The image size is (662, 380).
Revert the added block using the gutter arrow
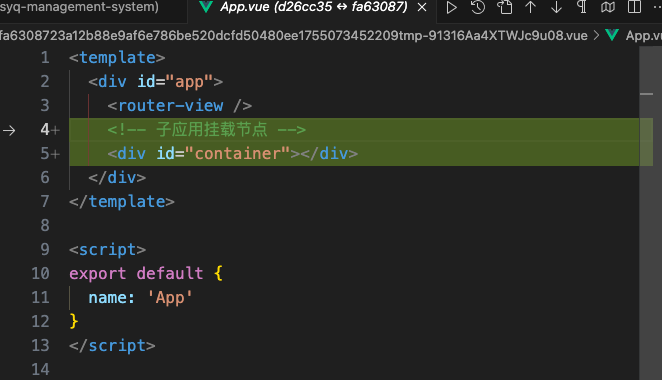click(9, 130)
